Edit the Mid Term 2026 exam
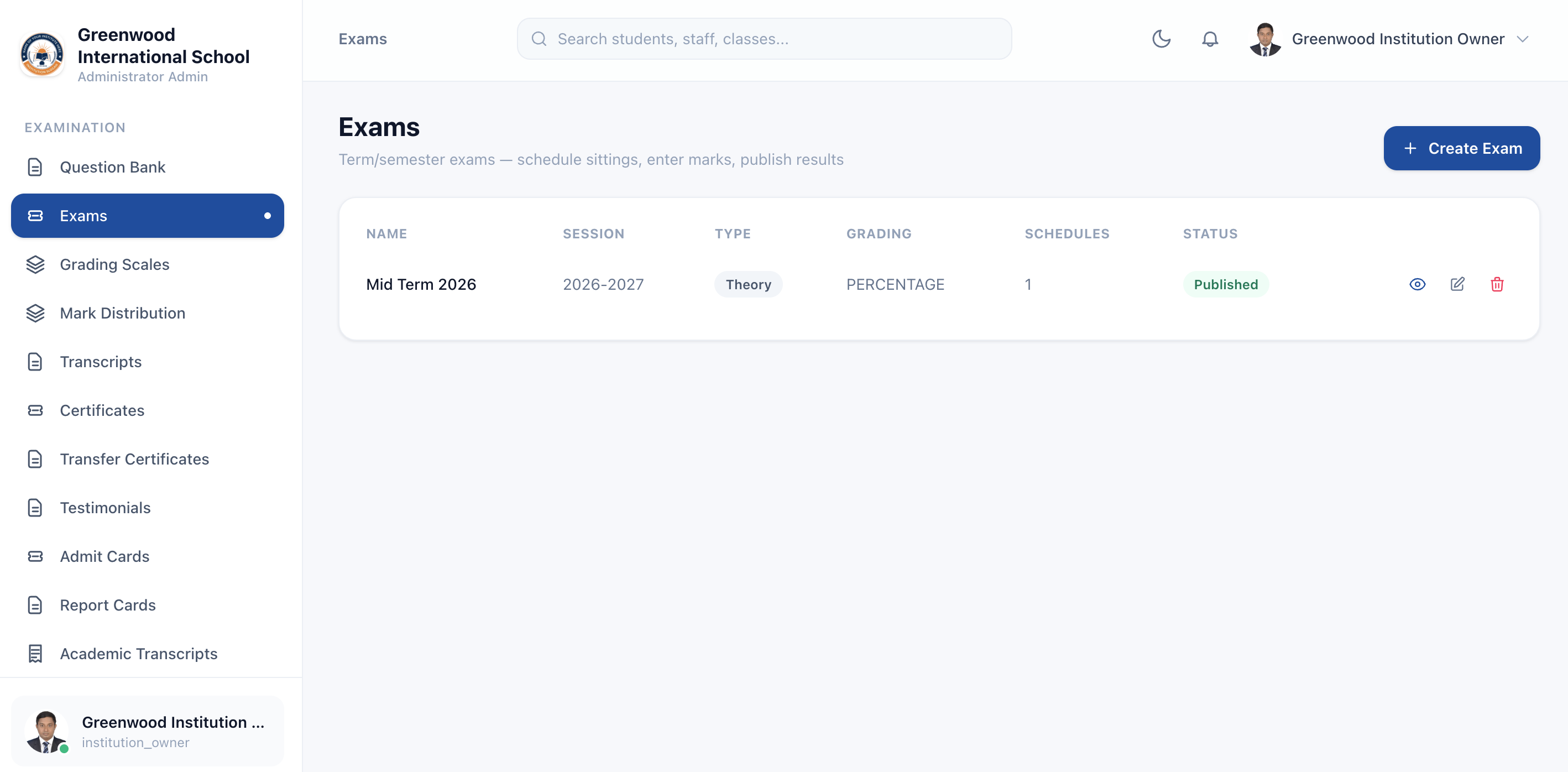1568x772 pixels. tap(1457, 284)
